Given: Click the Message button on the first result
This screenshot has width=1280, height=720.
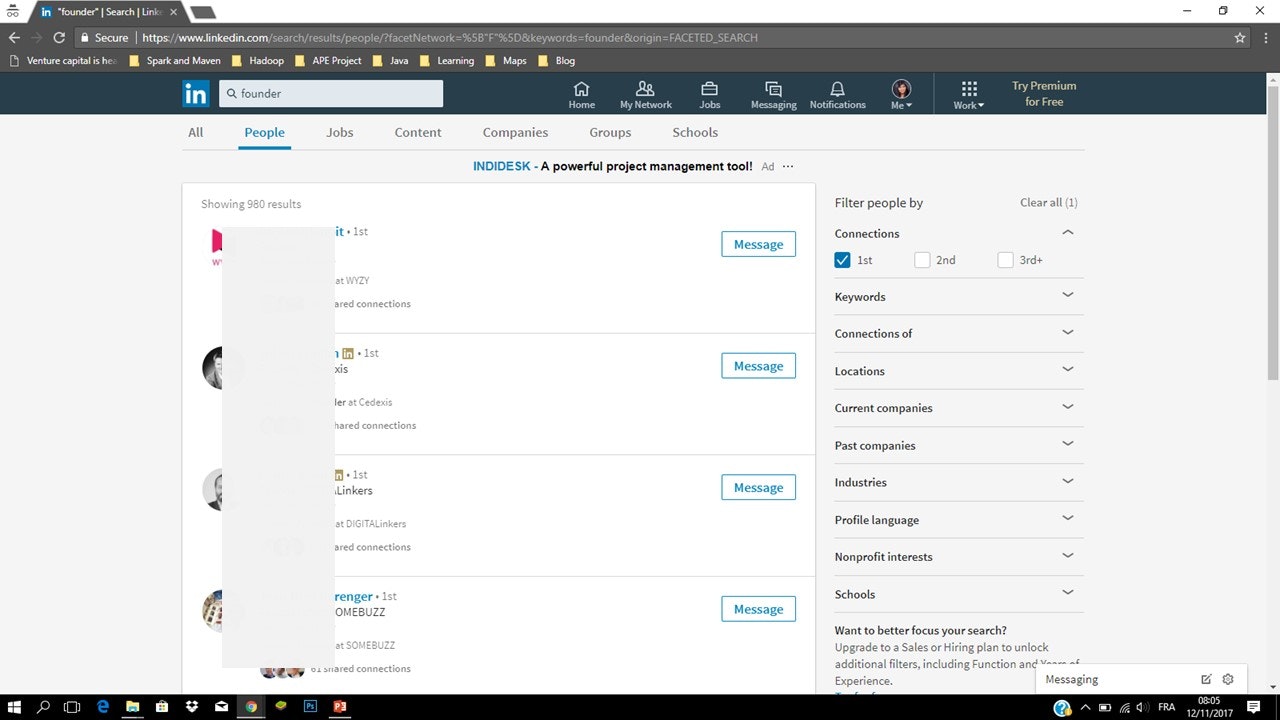Looking at the screenshot, I should coord(758,244).
